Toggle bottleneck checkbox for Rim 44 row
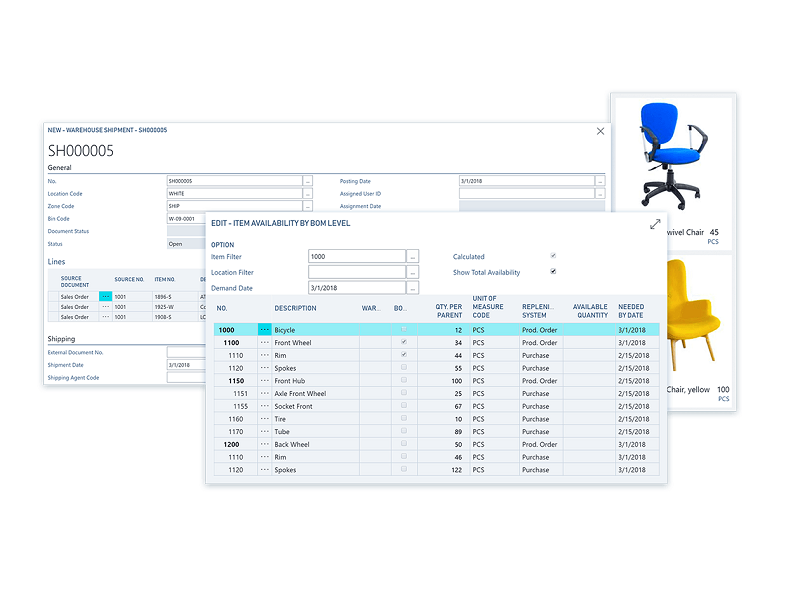The image size is (800, 599). (404, 355)
